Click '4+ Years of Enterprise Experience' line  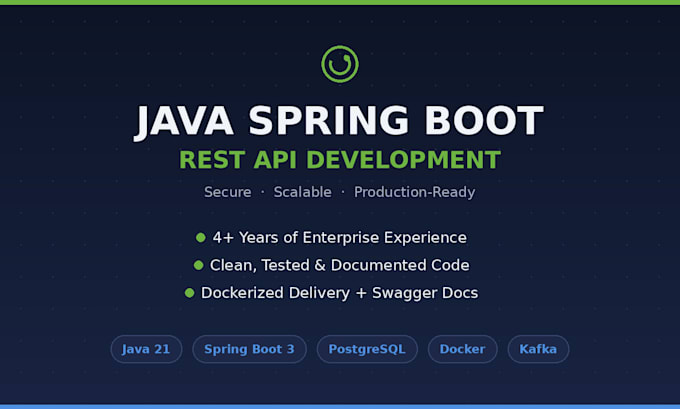(x=340, y=238)
